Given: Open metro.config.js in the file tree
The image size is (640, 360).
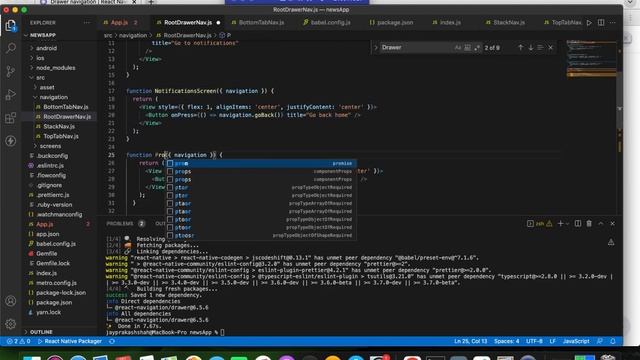Looking at the screenshot, I should (56, 283).
